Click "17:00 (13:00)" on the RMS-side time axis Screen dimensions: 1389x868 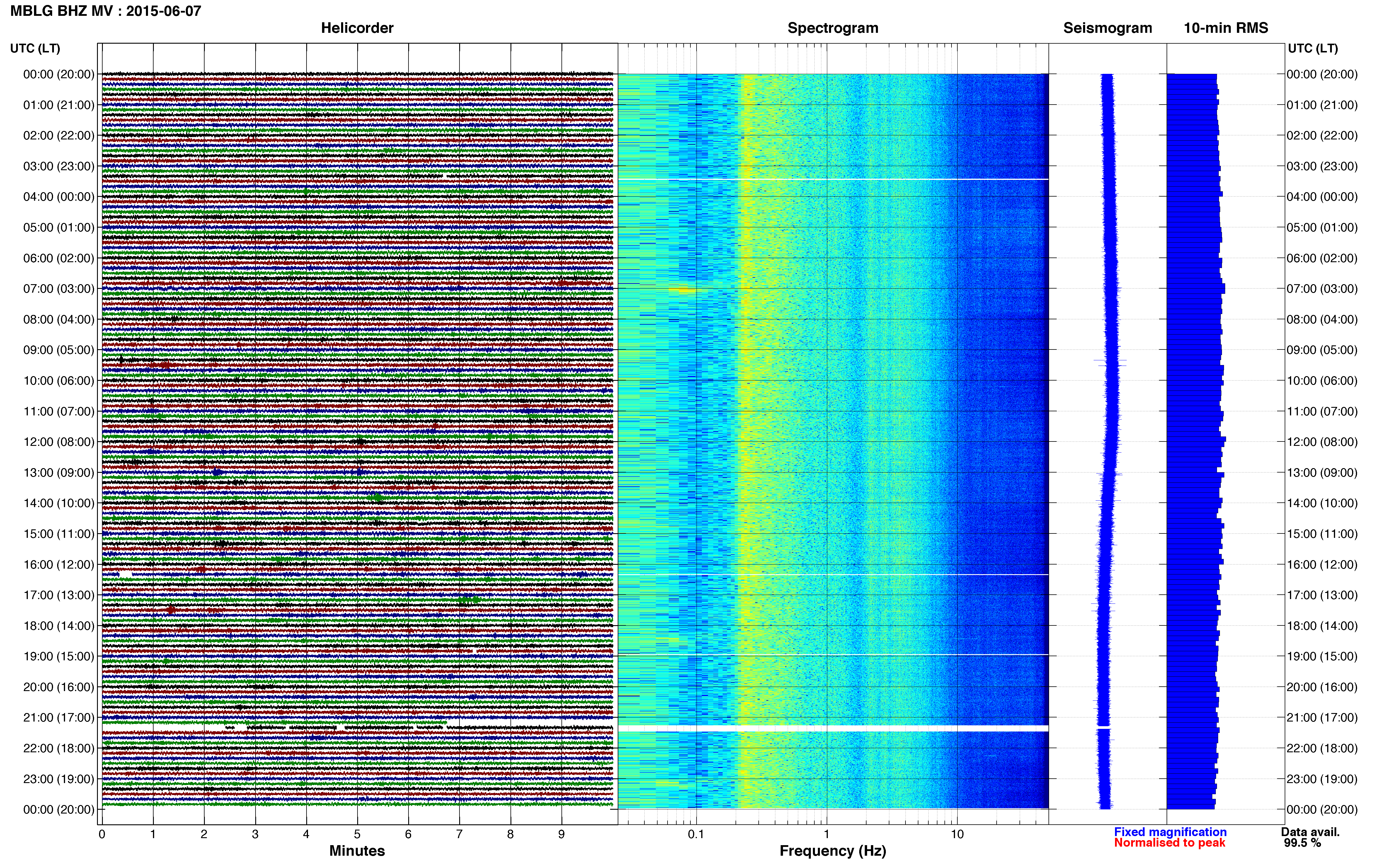click(1322, 595)
